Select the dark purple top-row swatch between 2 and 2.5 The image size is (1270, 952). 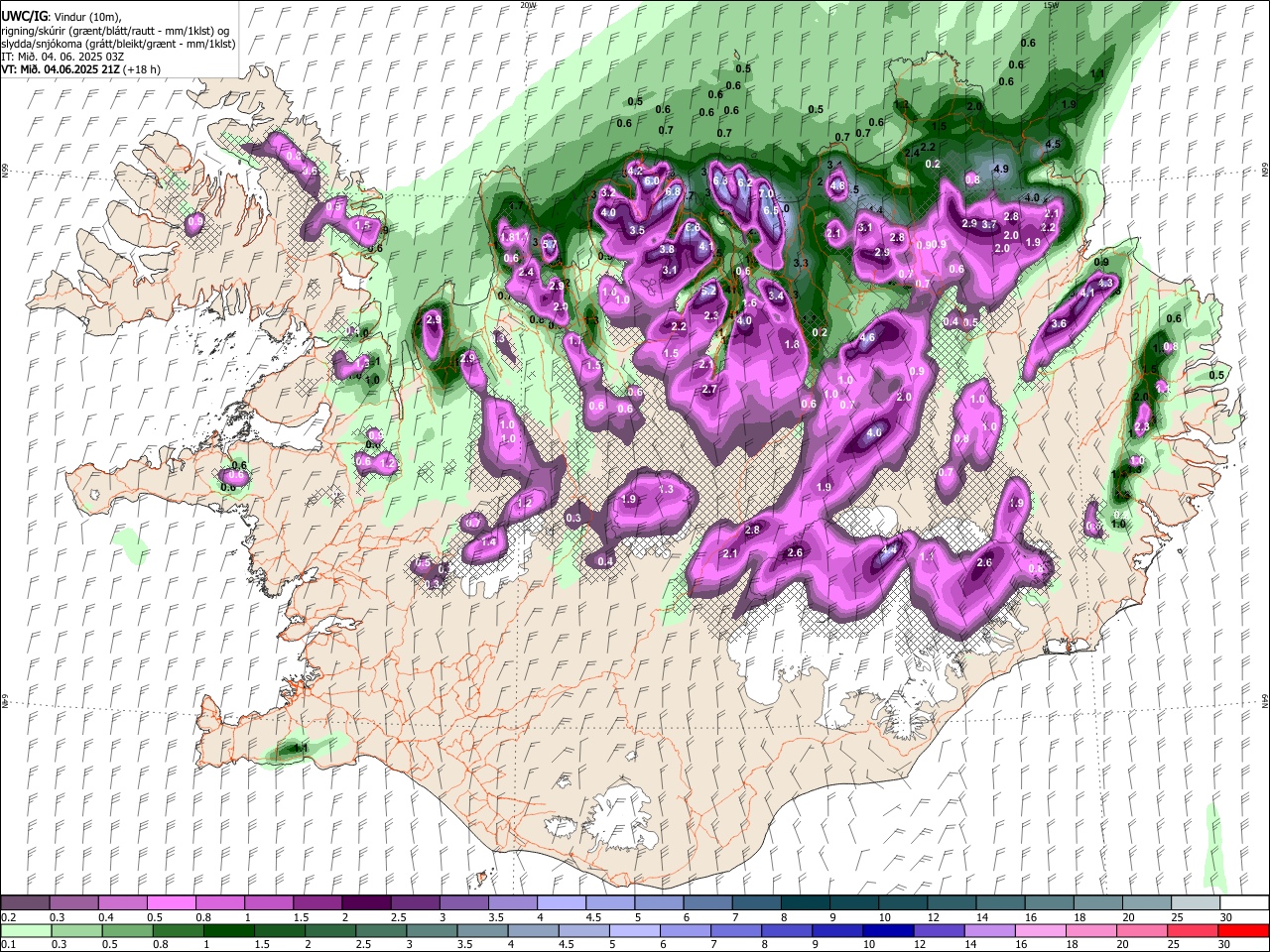366,903
